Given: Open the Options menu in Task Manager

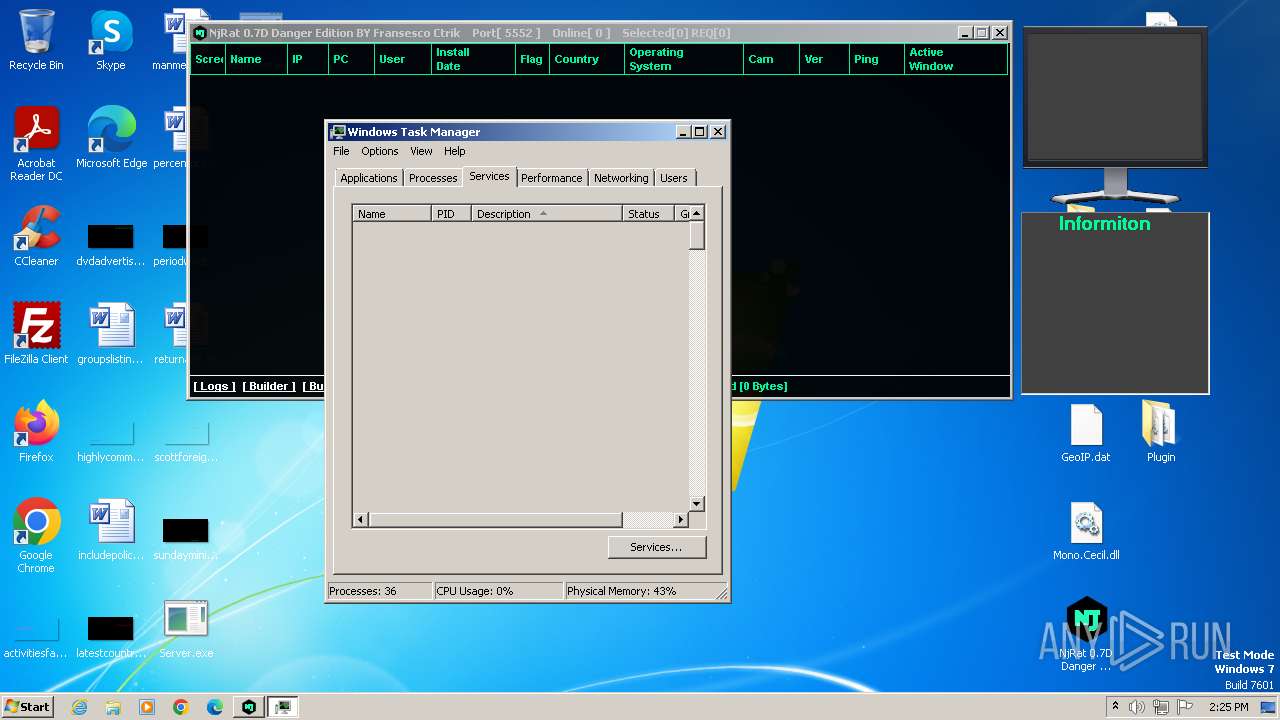Looking at the screenshot, I should pos(380,151).
